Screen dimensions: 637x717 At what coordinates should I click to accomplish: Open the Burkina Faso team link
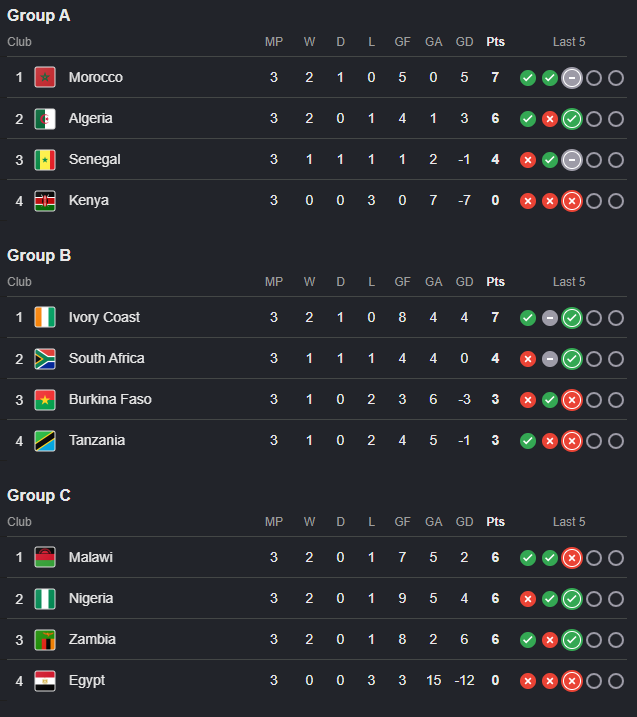pyautogui.click(x=110, y=399)
